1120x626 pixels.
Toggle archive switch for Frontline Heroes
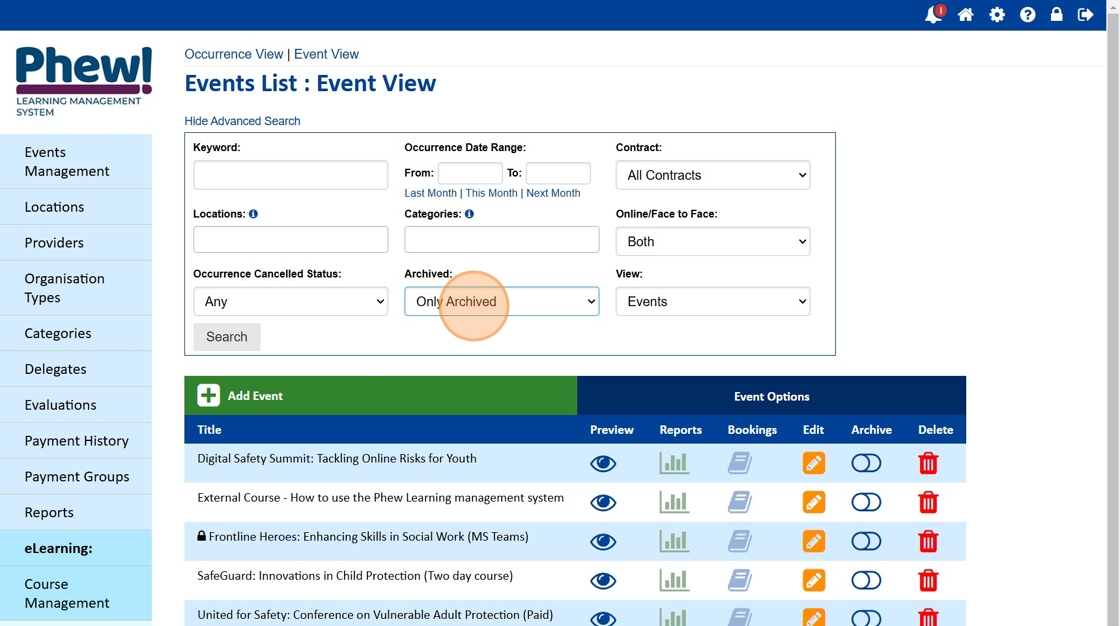[x=866, y=541]
